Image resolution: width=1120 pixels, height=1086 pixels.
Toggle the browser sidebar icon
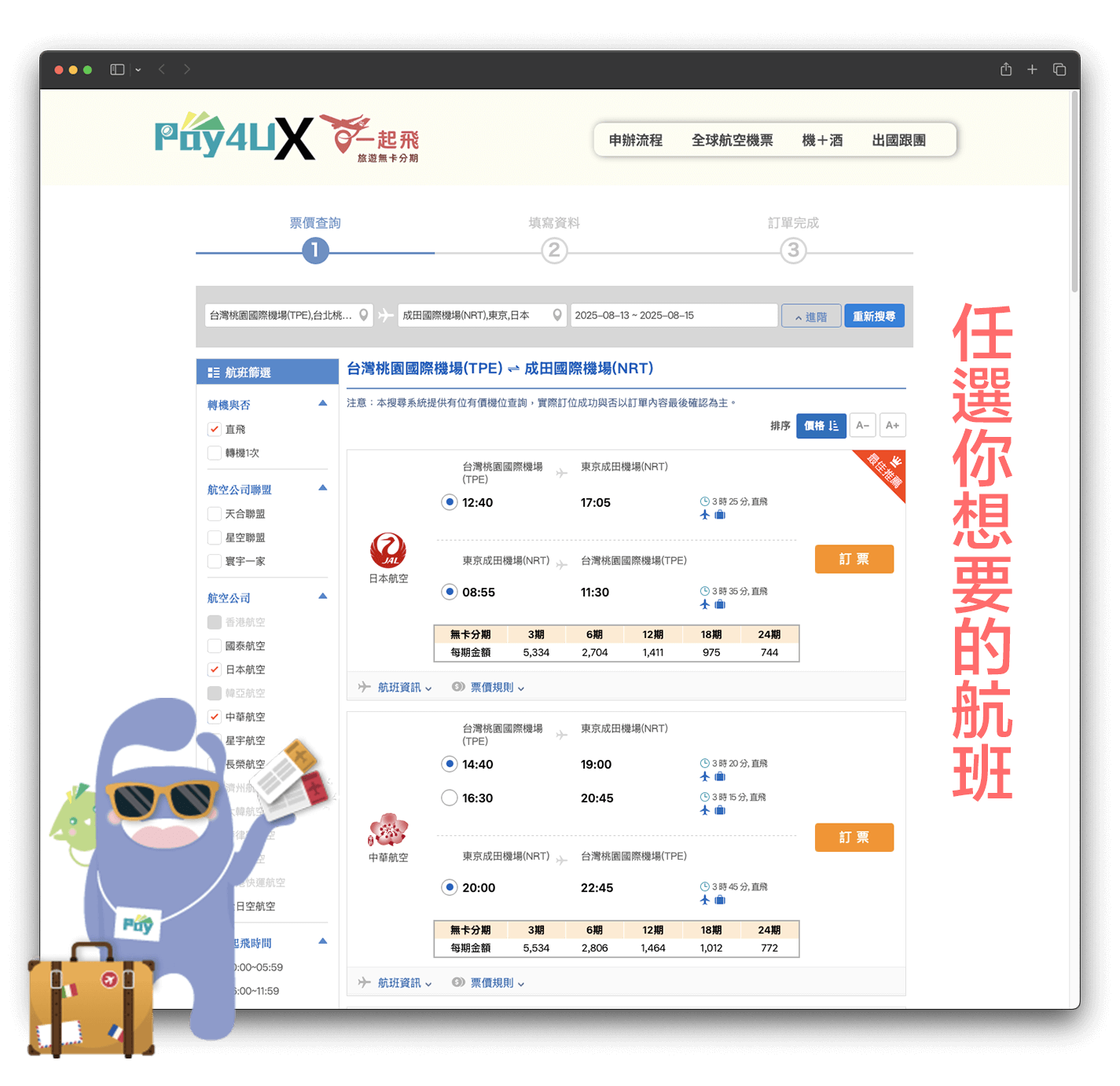(x=117, y=69)
